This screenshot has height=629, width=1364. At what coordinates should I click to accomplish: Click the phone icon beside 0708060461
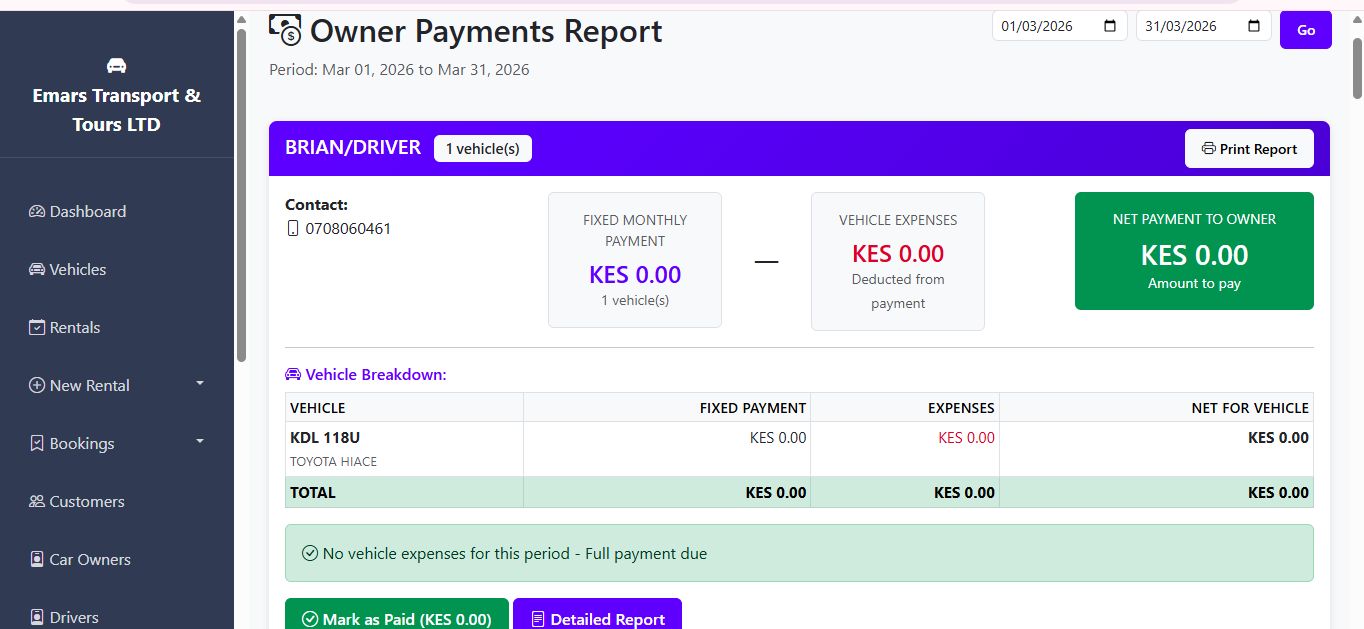click(x=293, y=229)
